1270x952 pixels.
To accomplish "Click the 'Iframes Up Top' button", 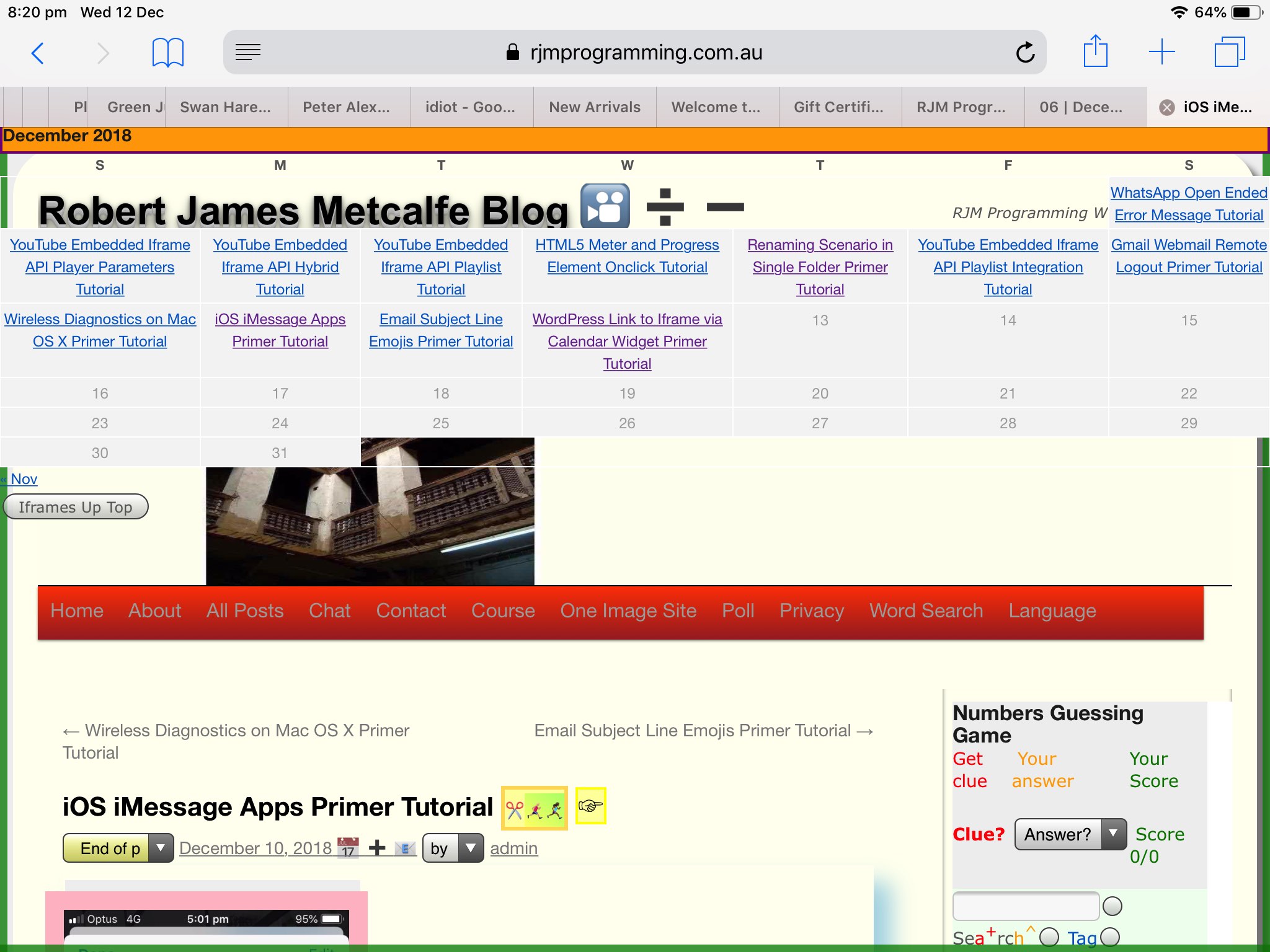I will coord(76,506).
